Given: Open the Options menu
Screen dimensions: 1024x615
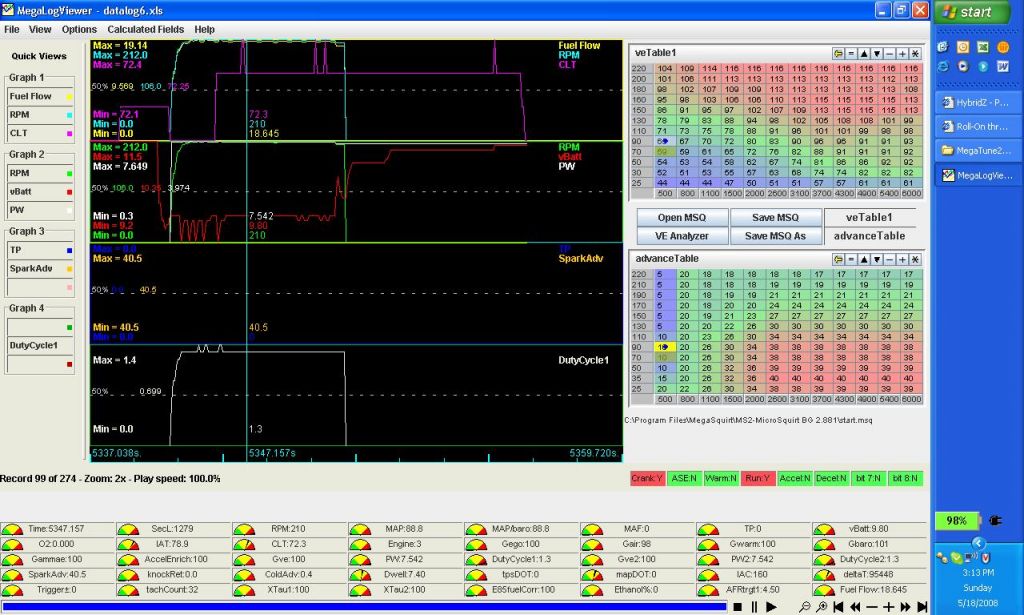Looking at the screenshot, I should tap(79, 30).
